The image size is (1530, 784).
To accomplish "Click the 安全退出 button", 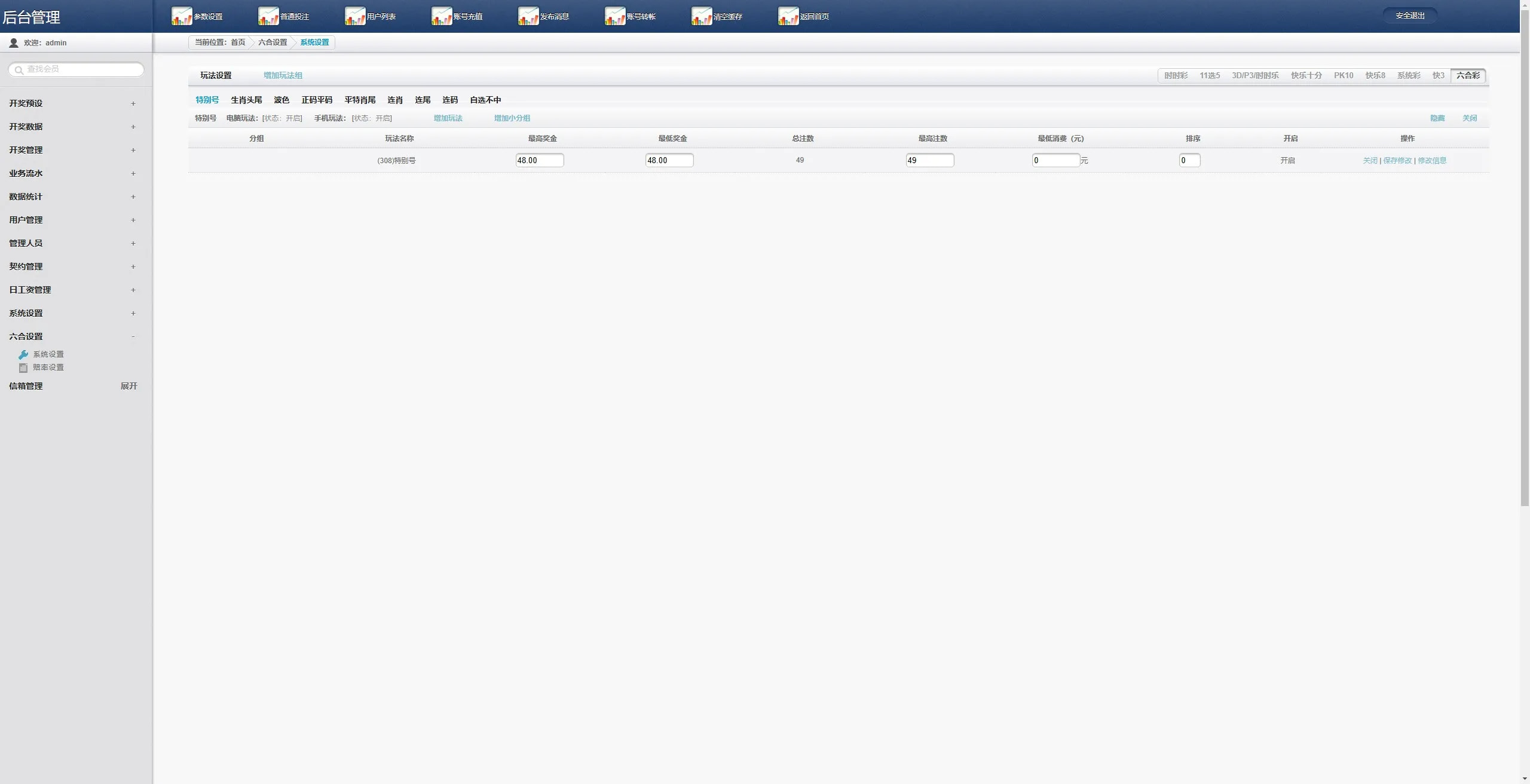I will (1410, 16).
